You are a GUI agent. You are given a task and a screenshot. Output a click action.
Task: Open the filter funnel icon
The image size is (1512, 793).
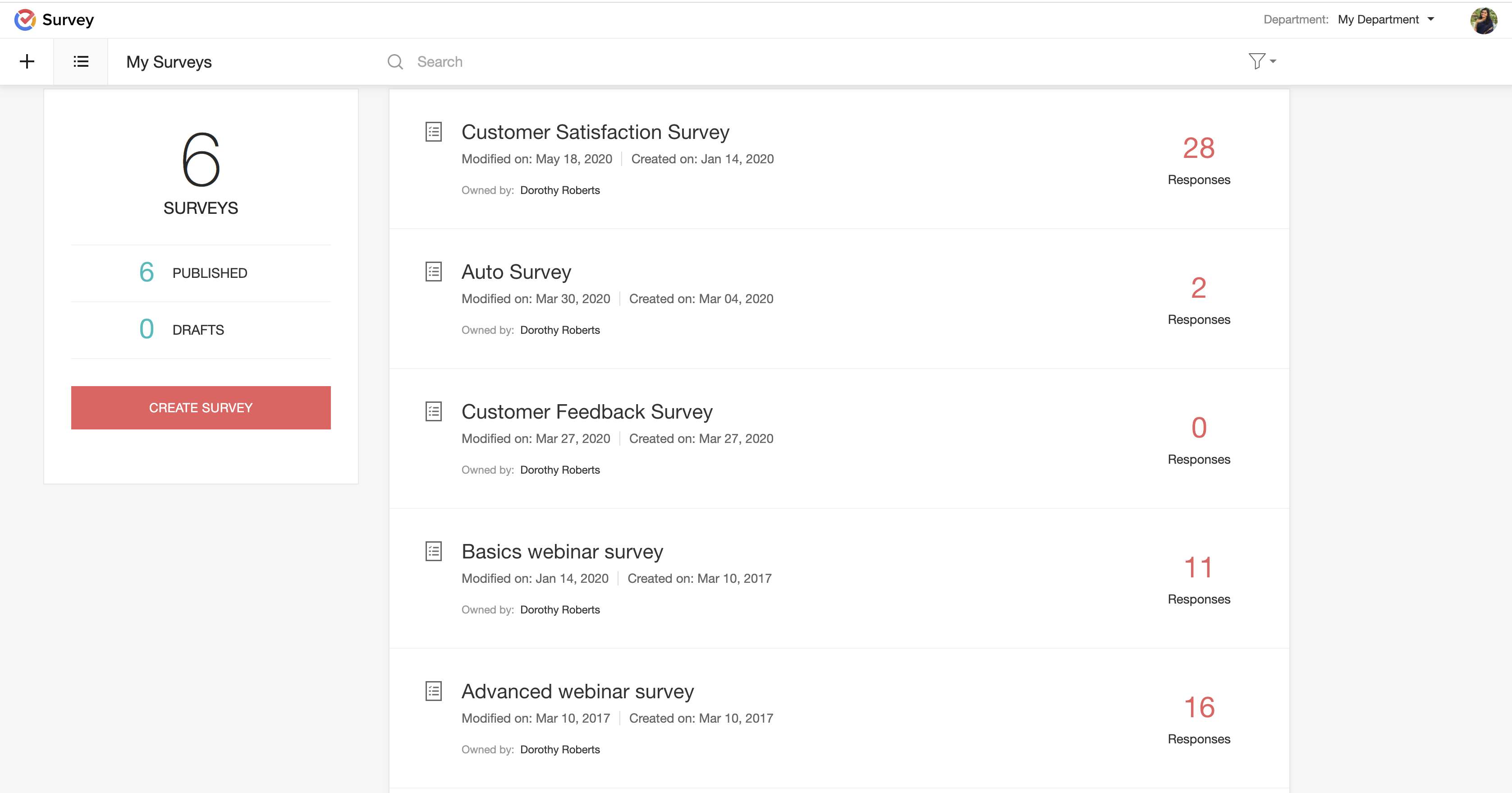tap(1256, 61)
